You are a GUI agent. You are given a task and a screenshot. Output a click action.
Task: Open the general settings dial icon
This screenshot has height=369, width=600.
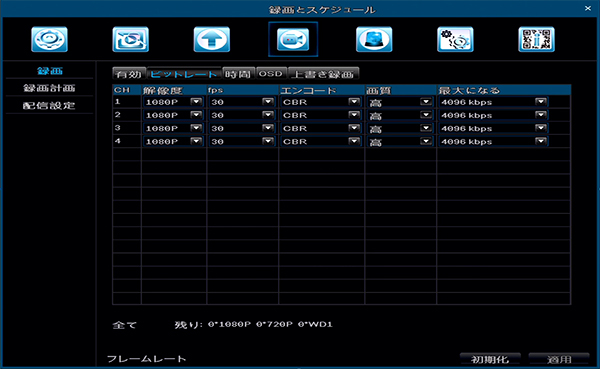point(49,39)
